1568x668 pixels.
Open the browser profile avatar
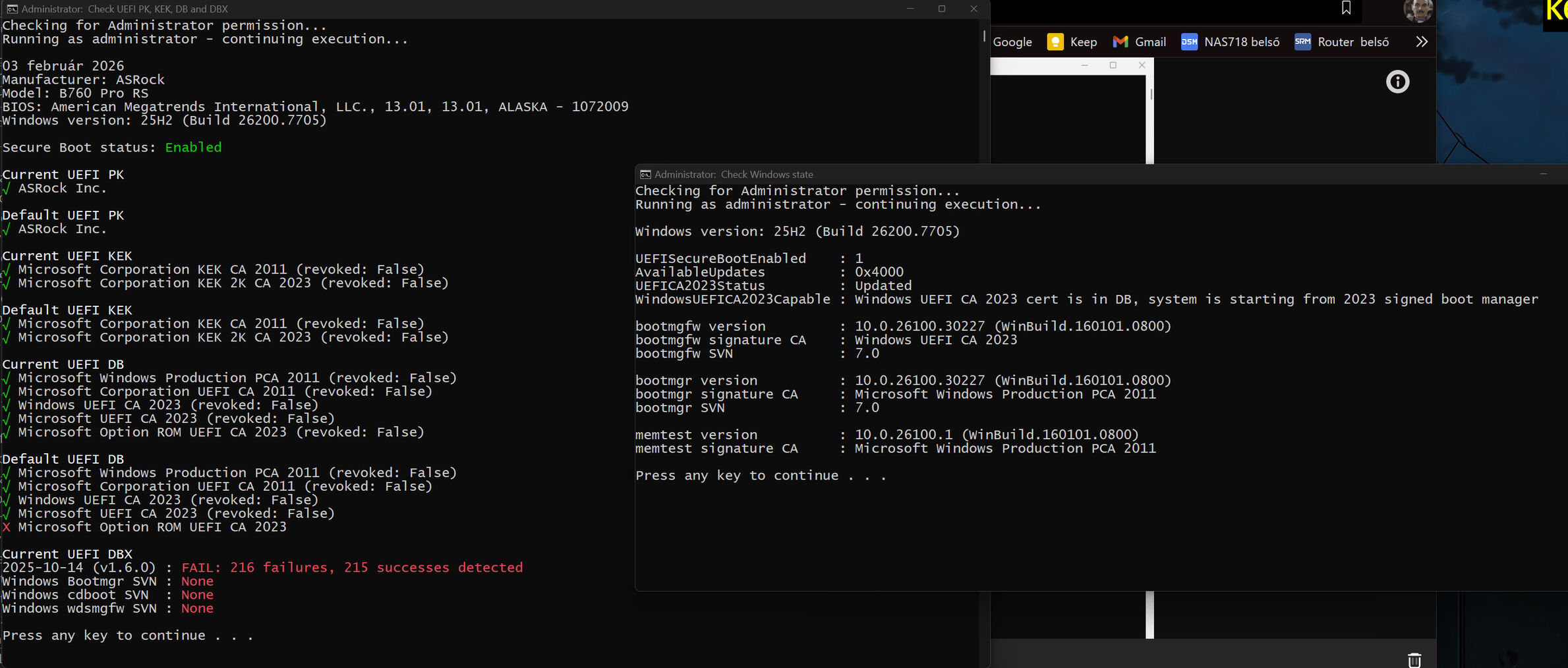pos(1418,10)
